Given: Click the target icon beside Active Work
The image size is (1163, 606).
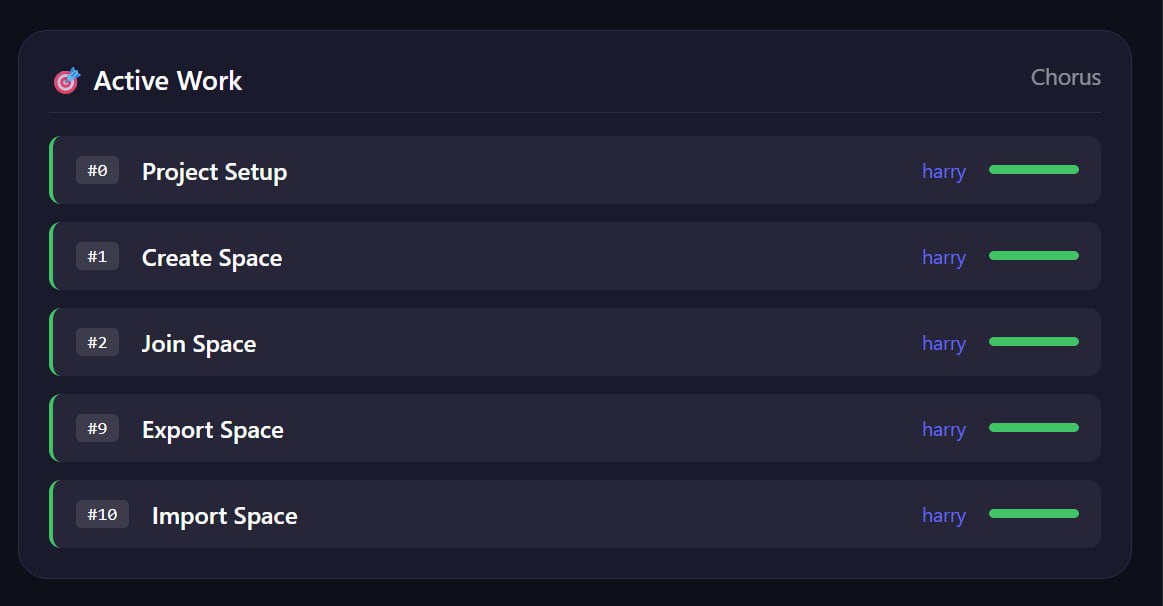Looking at the screenshot, I should [66, 81].
